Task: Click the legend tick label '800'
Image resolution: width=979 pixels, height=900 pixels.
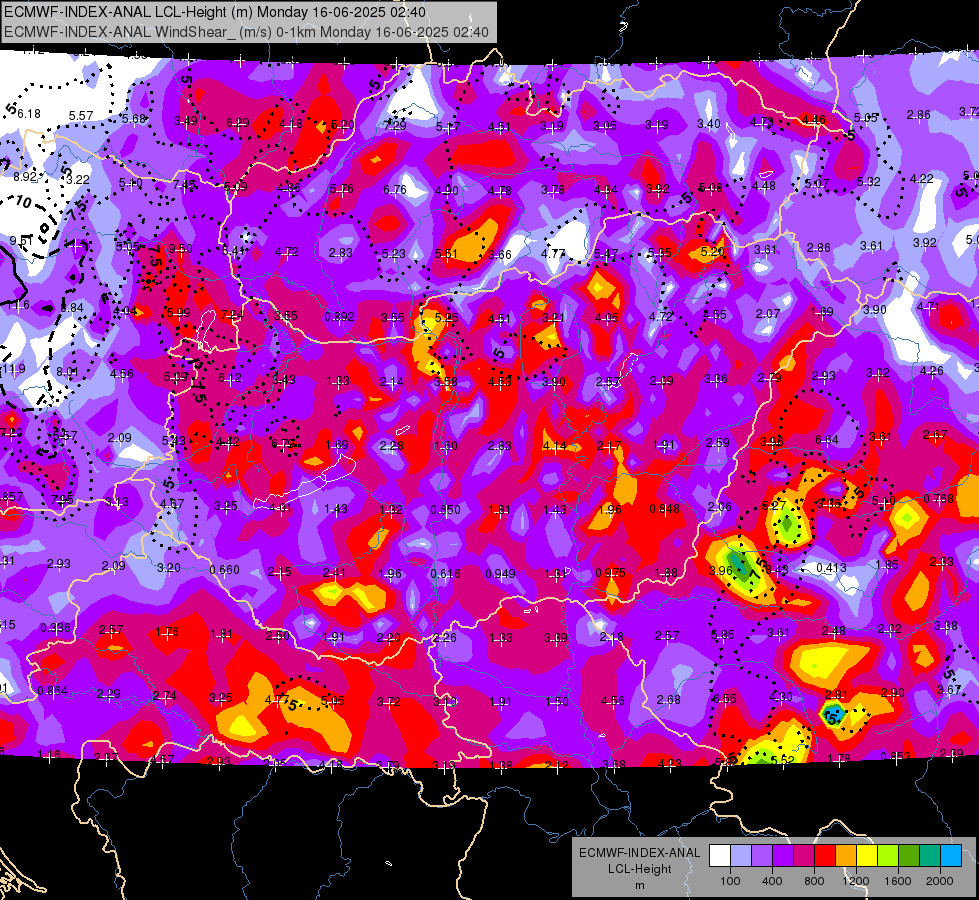Action: coord(814,881)
